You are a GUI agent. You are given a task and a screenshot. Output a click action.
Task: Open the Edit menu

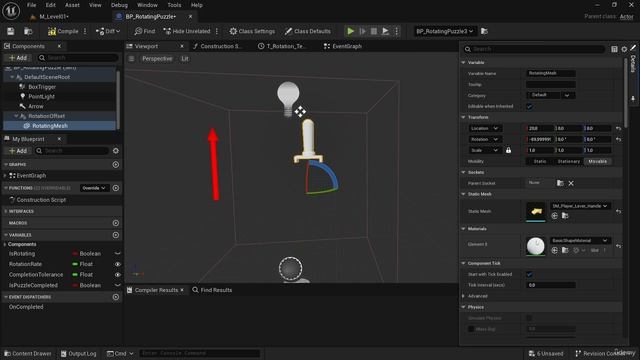[x=50, y=5]
